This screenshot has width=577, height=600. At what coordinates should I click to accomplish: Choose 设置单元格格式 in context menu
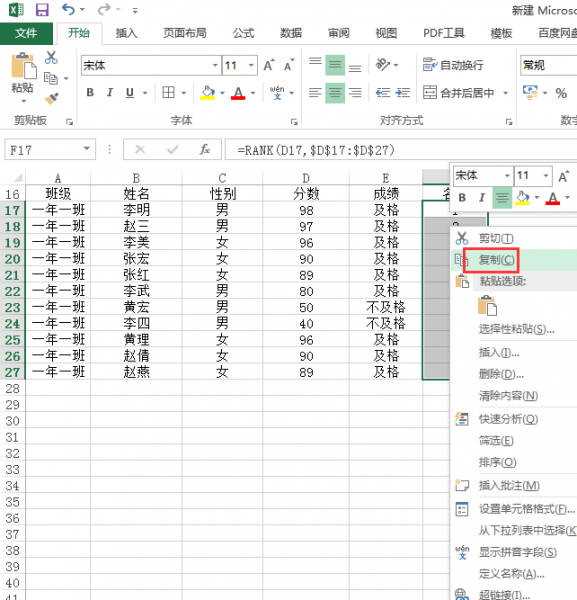click(x=527, y=509)
